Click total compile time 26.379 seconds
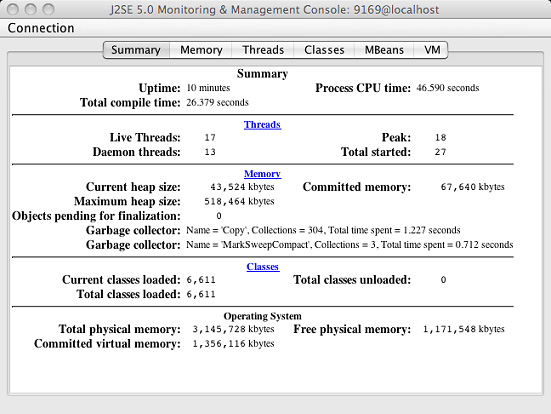551x414 pixels. click(x=217, y=103)
